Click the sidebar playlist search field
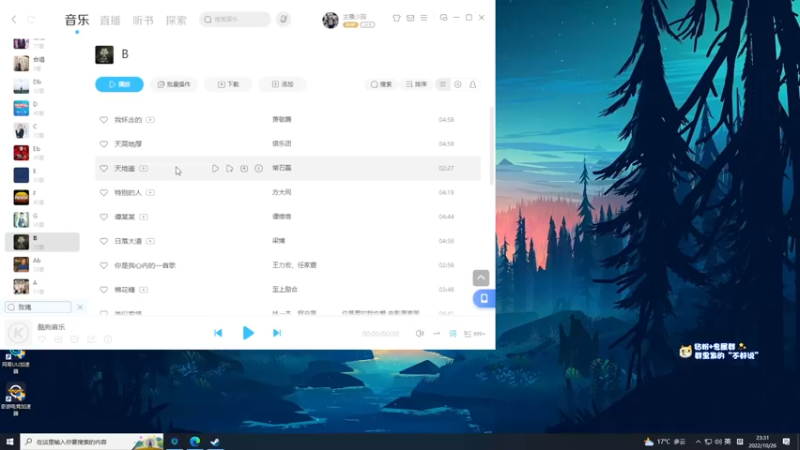 pyautogui.click(x=38, y=307)
